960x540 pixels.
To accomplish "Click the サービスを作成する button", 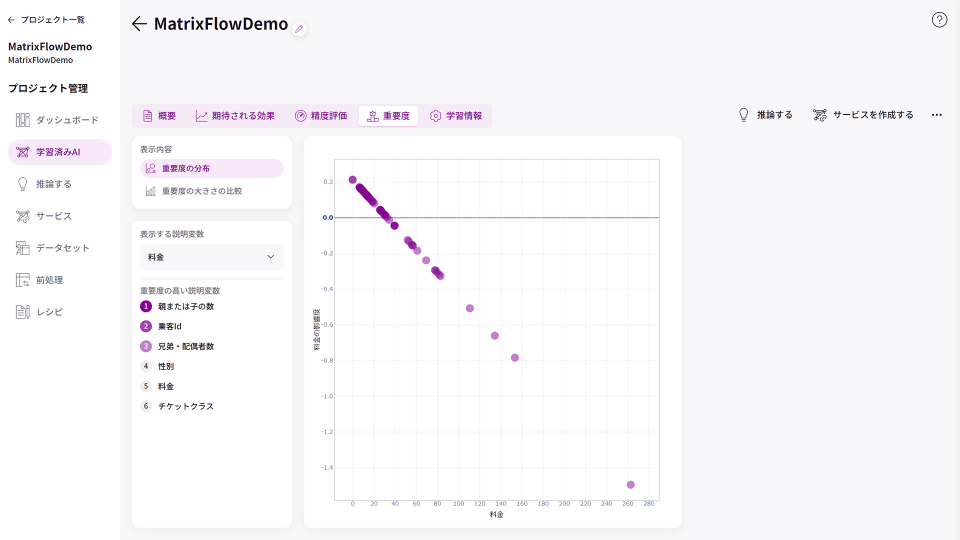I will [863, 115].
